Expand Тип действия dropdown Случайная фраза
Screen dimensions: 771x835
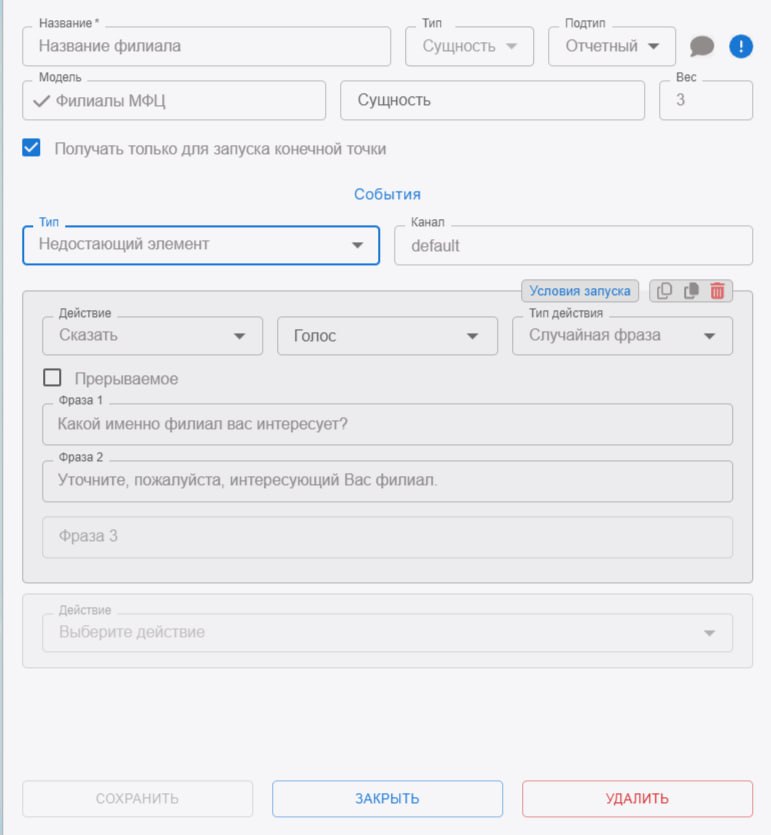click(x=622, y=336)
